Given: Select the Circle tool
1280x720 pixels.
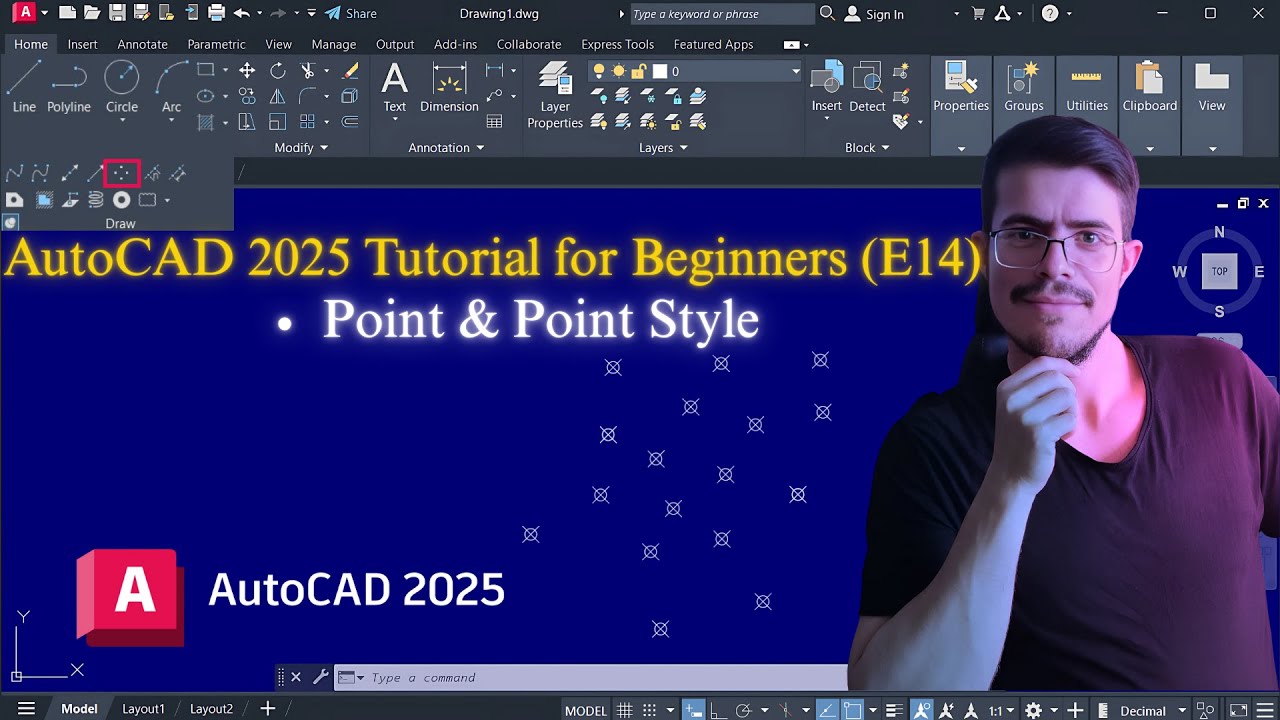Looking at the screenshot, I should pos(122,87).
